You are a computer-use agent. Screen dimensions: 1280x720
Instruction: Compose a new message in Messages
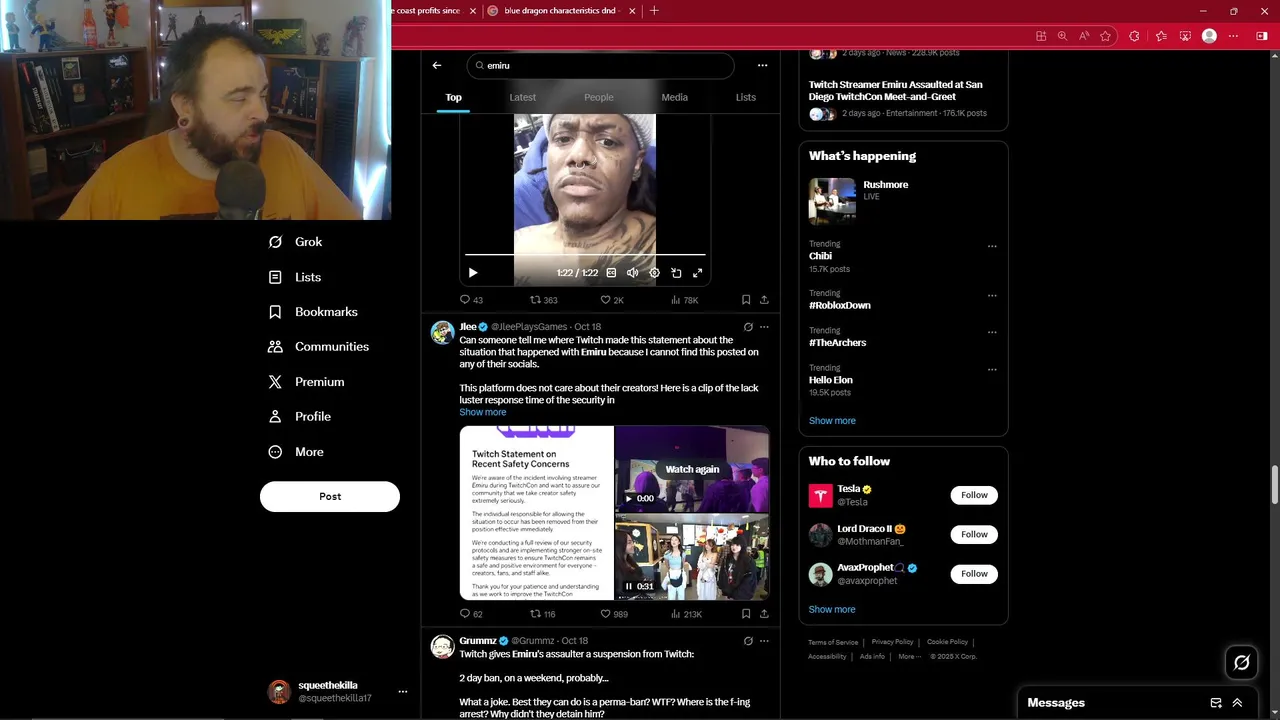(x=1216, y=703)
